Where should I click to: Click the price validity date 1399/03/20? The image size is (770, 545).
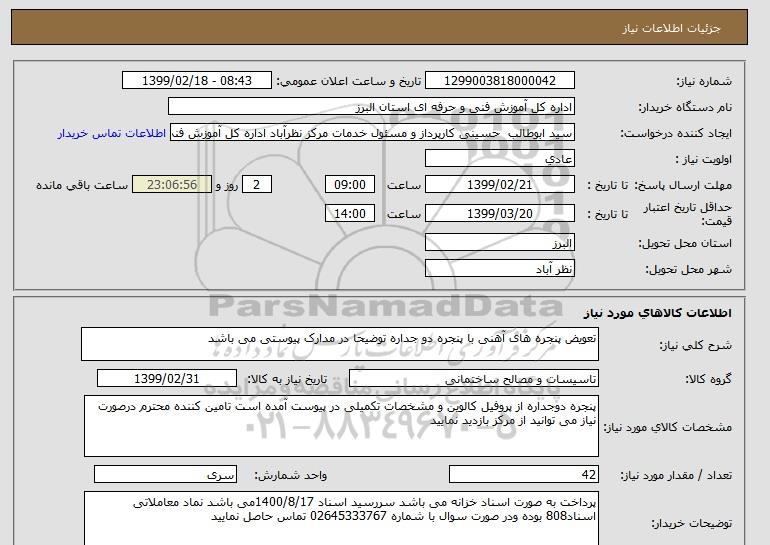pyautogui.click(x=499, y=214)
